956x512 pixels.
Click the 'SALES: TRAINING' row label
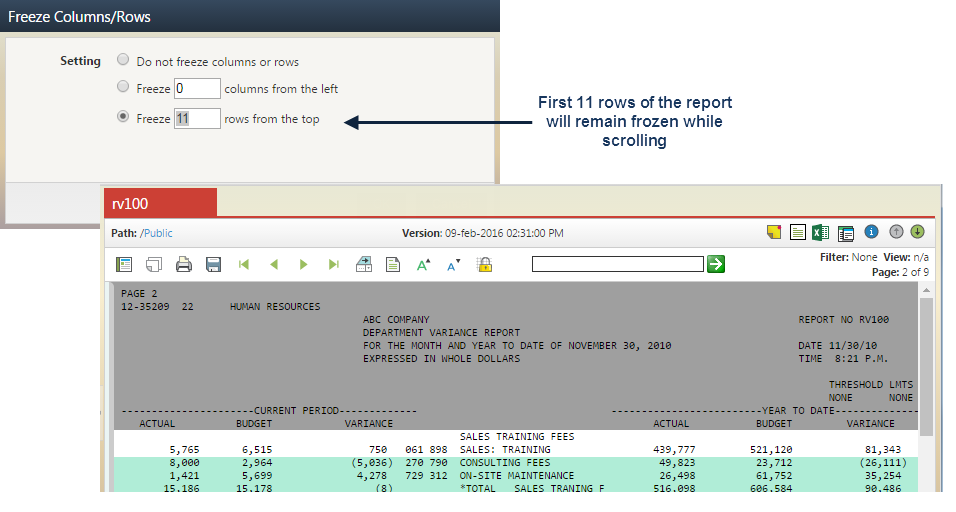(x=505, y=449)
